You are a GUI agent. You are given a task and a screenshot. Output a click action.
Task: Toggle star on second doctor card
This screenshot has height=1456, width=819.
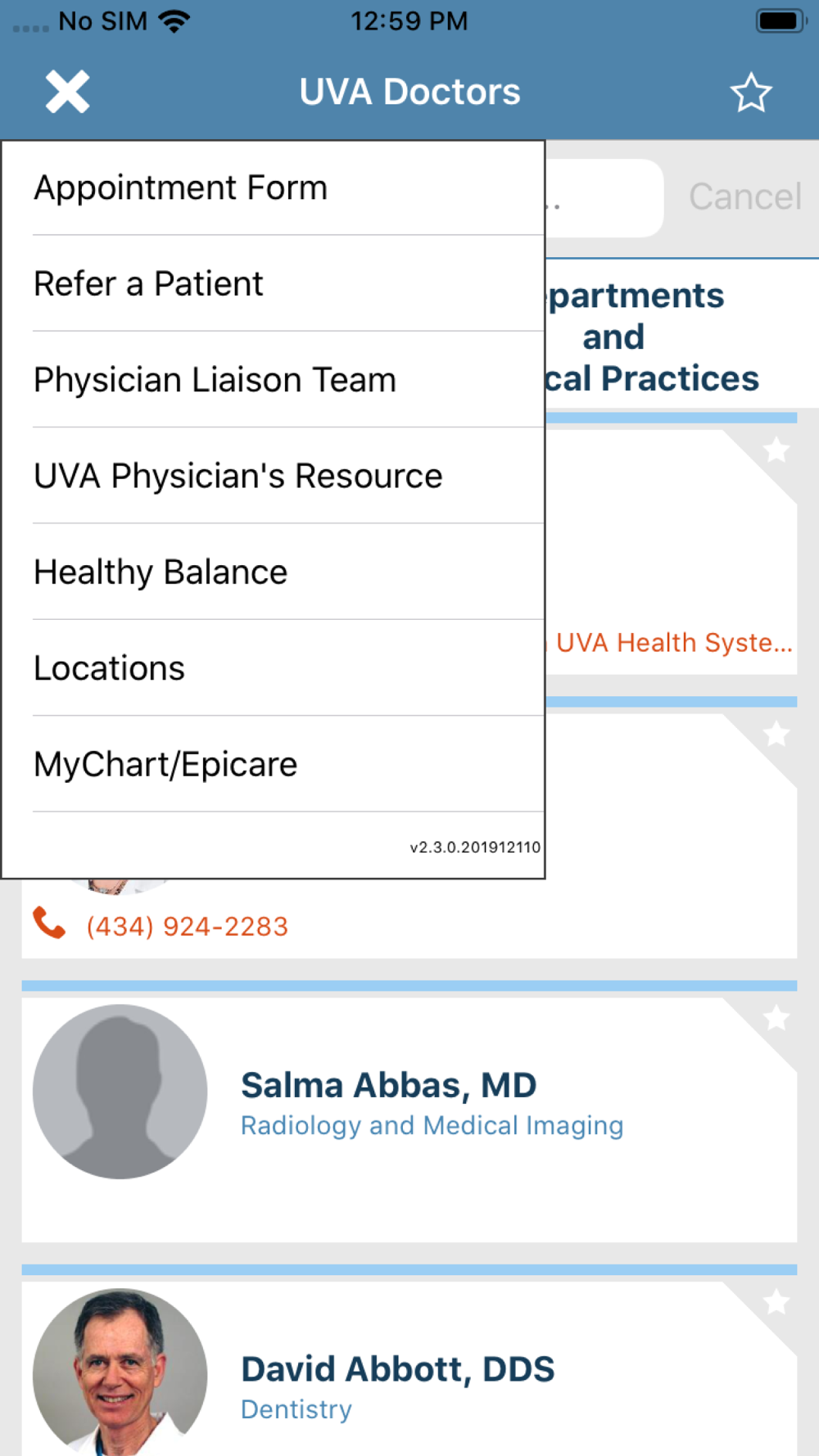776,734
